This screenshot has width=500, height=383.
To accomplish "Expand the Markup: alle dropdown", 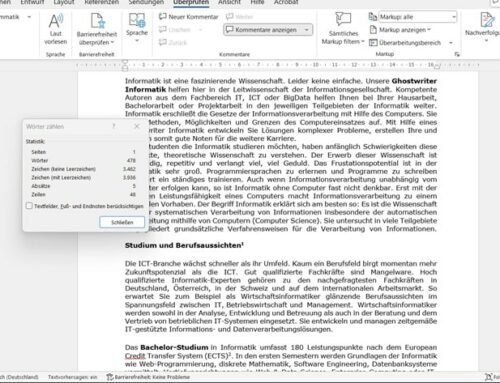I will tap(418, 17).
